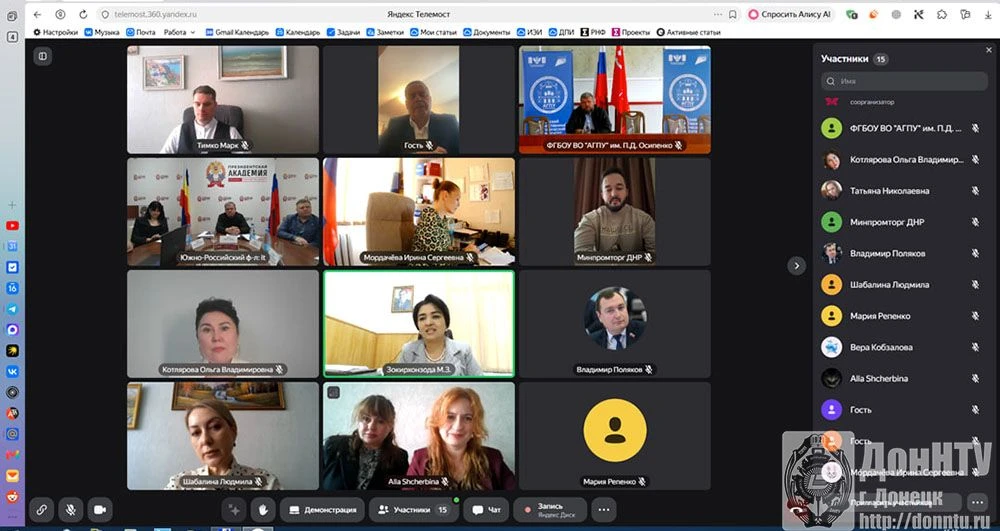Close the Участники panel
The height and width of the screenshot is (531, 1000).
[988, 49]
